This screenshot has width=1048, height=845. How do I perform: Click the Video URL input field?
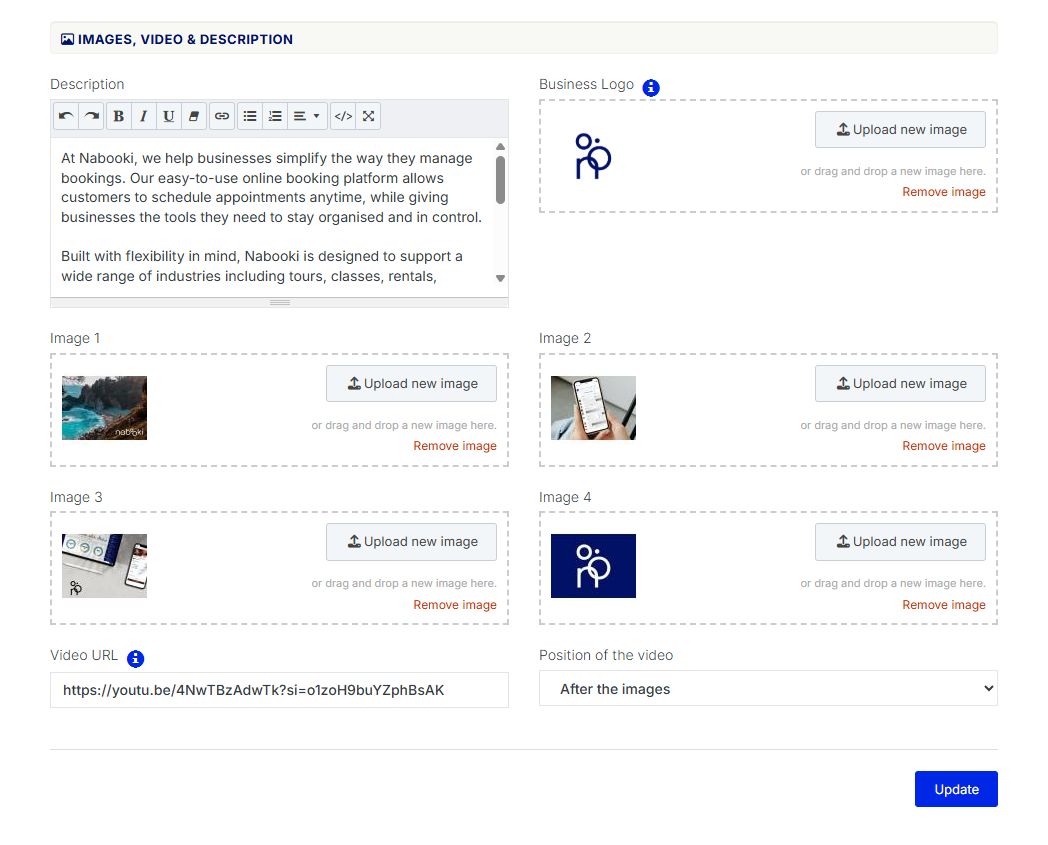(x=279, y=690)
